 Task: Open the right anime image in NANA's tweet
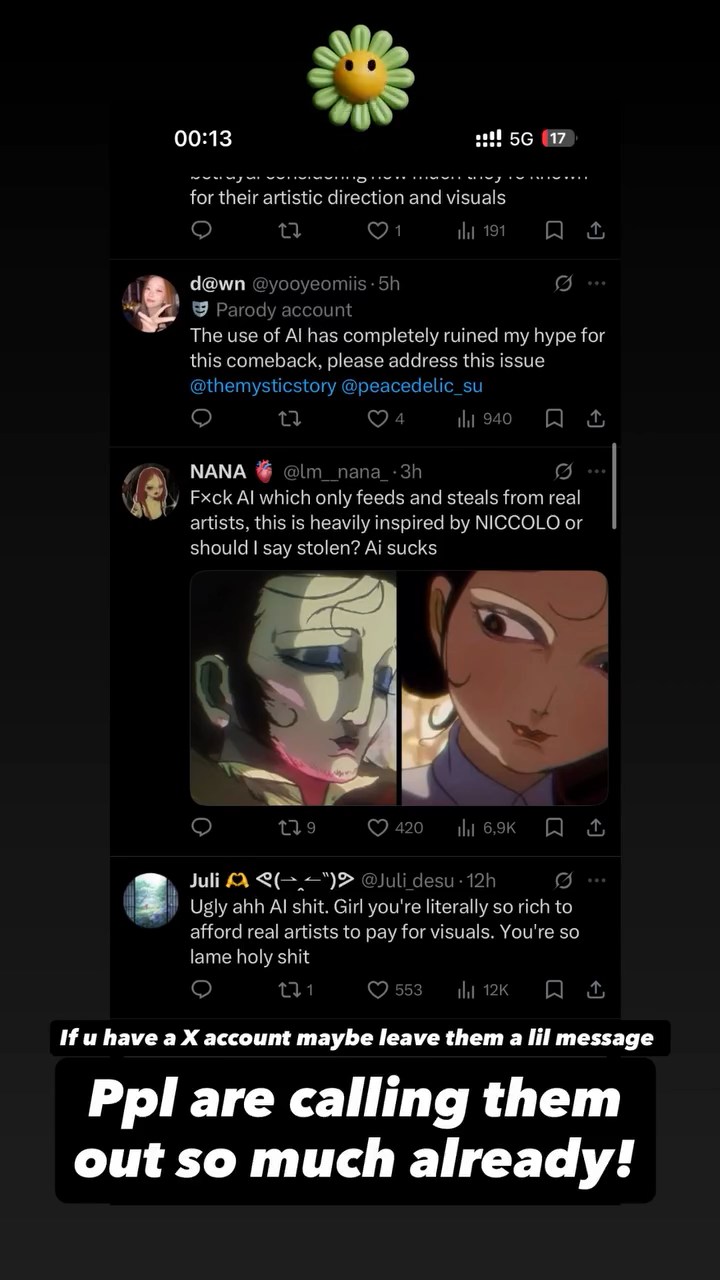pos(505,688)
